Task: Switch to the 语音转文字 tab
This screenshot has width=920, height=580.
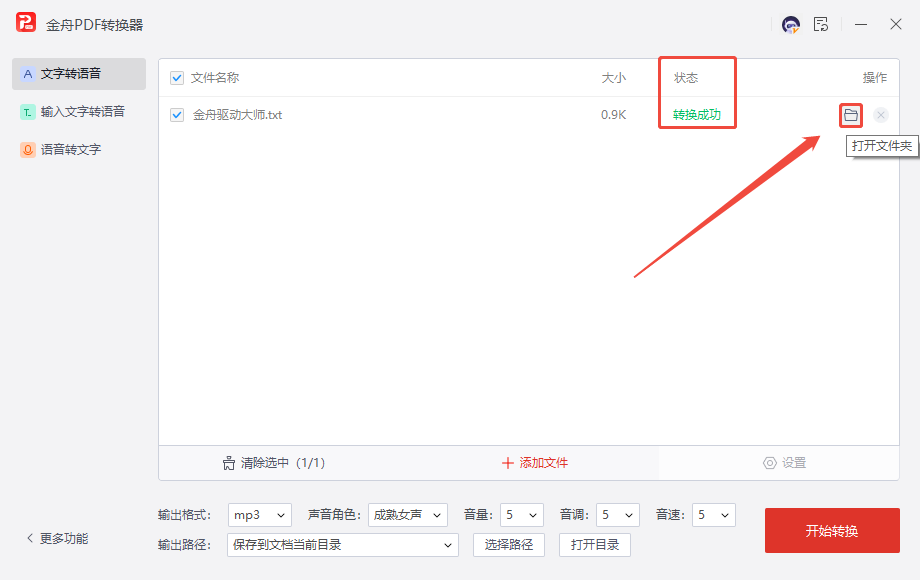Action: coord(79,150)
